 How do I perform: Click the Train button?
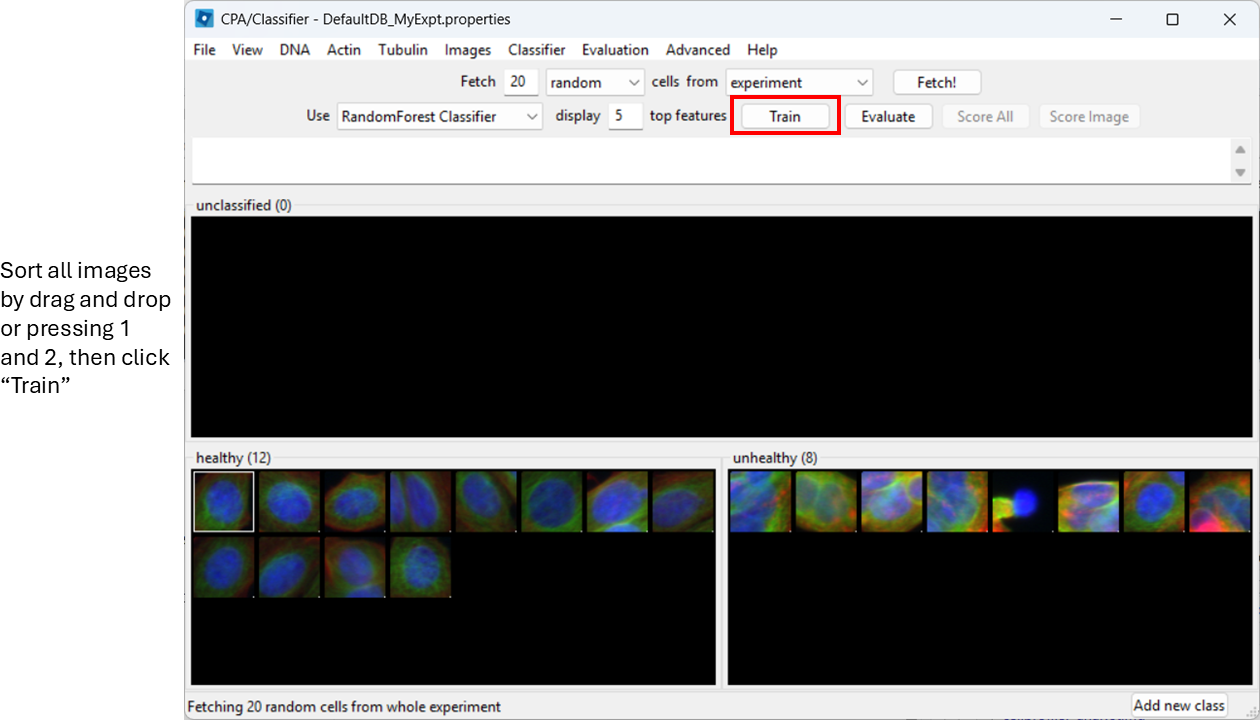click(785, 116)
